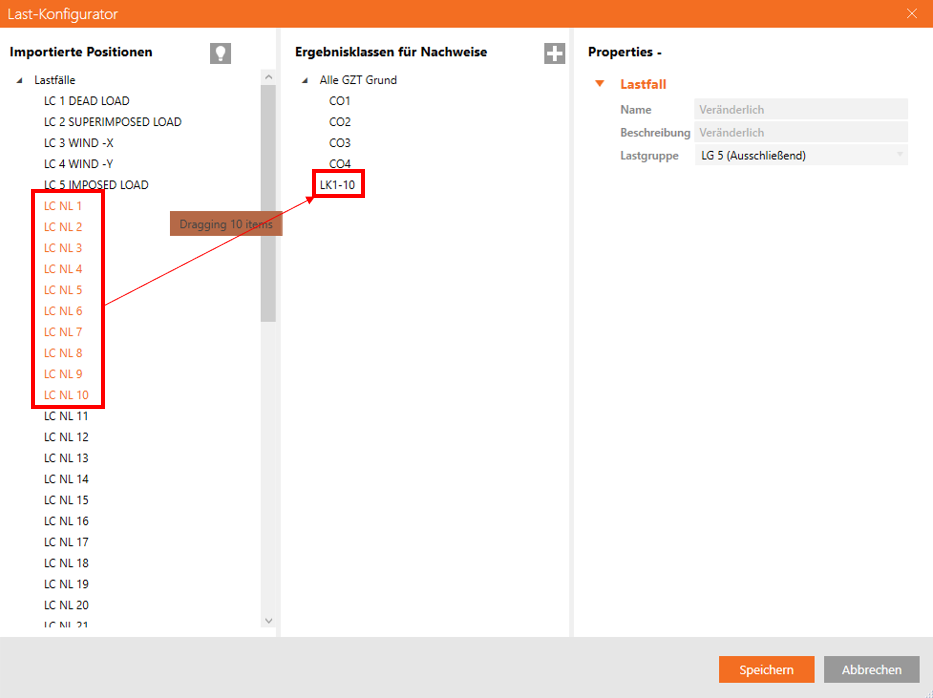933x698 pixels.
Task: Collapse the Lastfälle tree node
Action: click(x=20, y=80)
